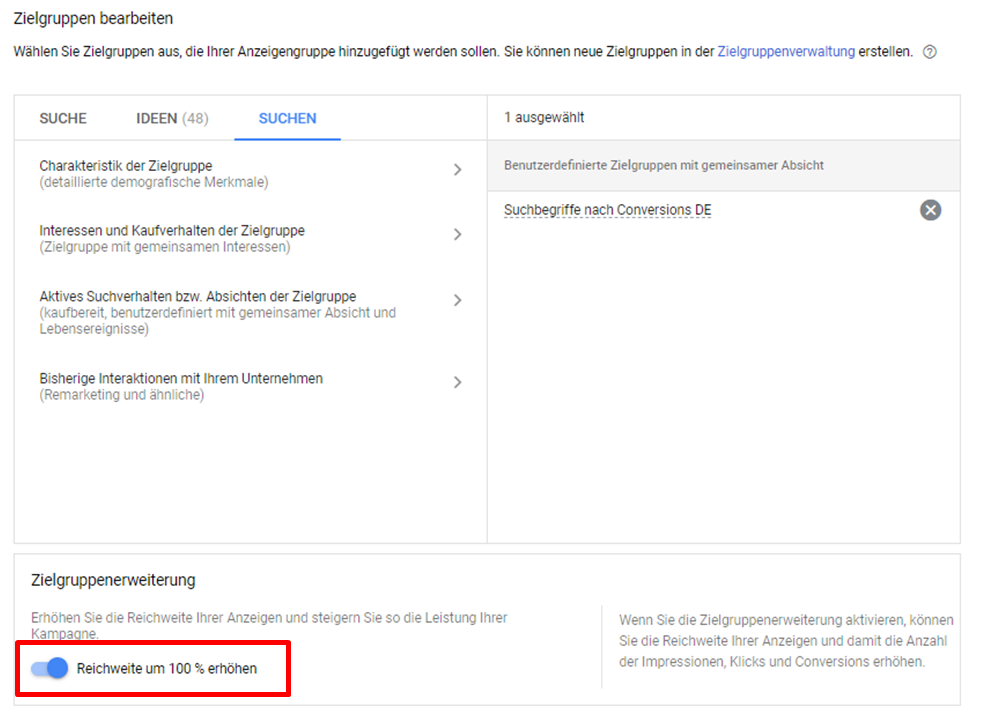The image size is (982, 721).
Task: Expand Interessen und Kaufverhalten chevron arrow
Action: [457, 235]
